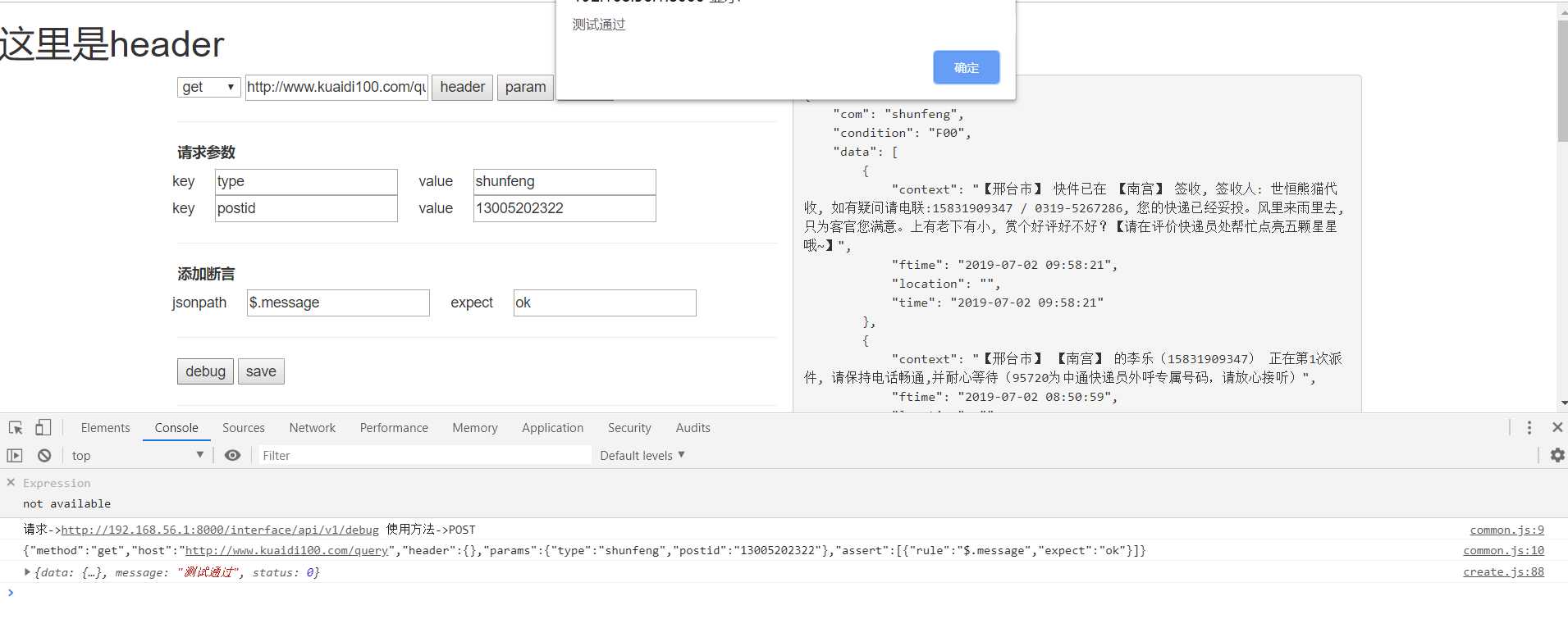This screenshot has height=619, width=1568.
Task: Click the key field containing postid
Action: (x=306, y=208)
